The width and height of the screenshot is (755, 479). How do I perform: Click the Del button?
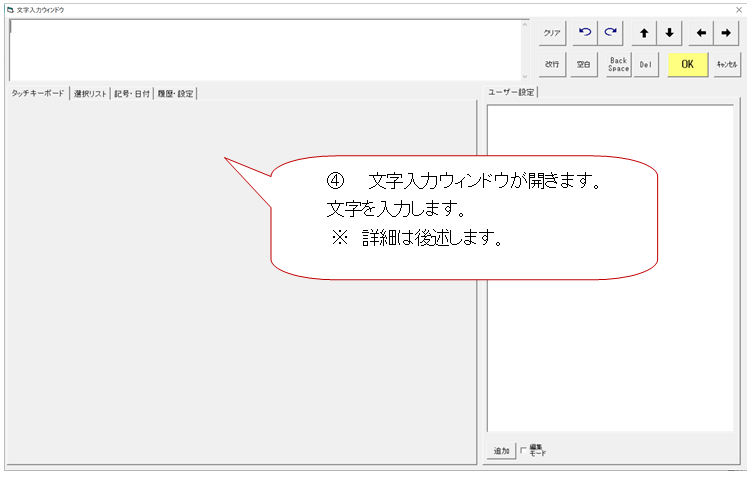[645, 64]
